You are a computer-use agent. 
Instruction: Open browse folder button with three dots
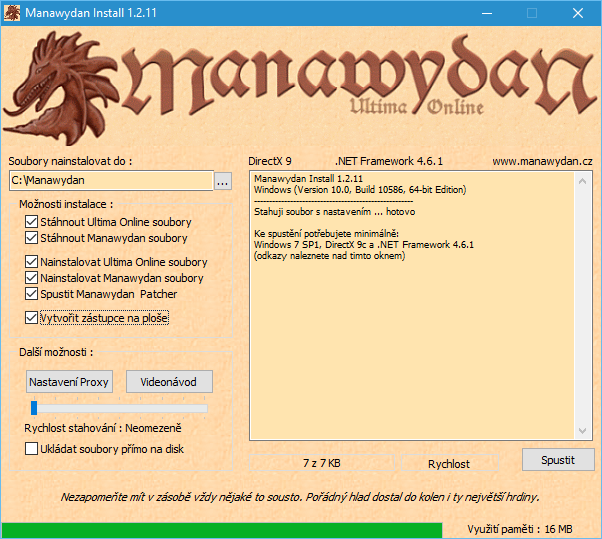tap(223, 181)
